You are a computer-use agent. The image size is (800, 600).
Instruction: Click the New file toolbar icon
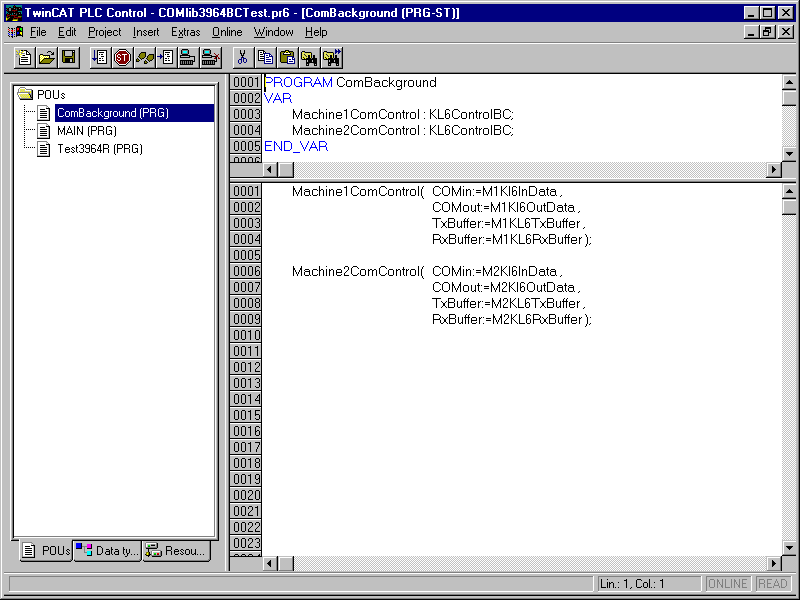(x=24, y=57)
